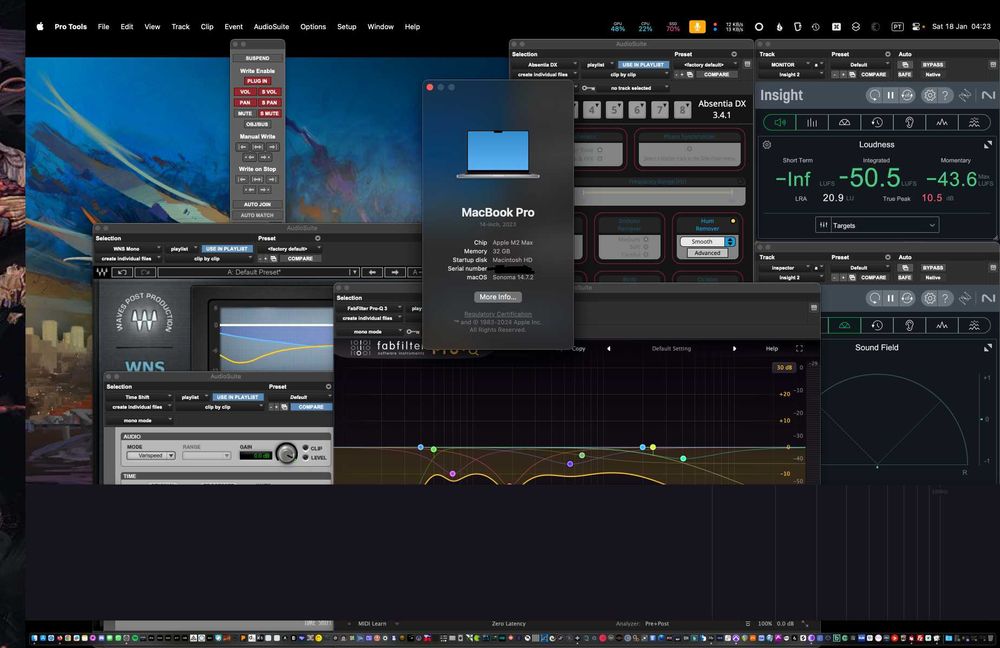Image resolution: width=1000 pixels, height=648 pixels.
Task: Open the AudioSuite menu
Action: click(272, 27)
